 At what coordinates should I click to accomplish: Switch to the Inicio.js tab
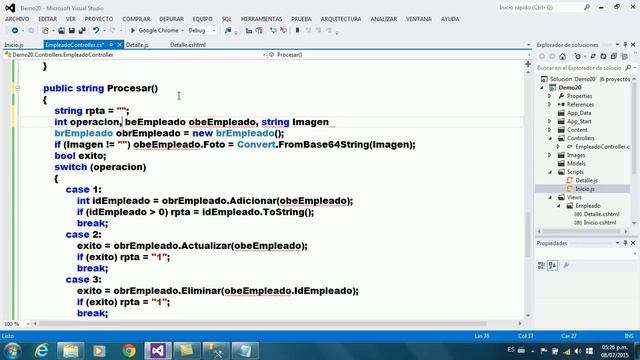tap(14, 45)
